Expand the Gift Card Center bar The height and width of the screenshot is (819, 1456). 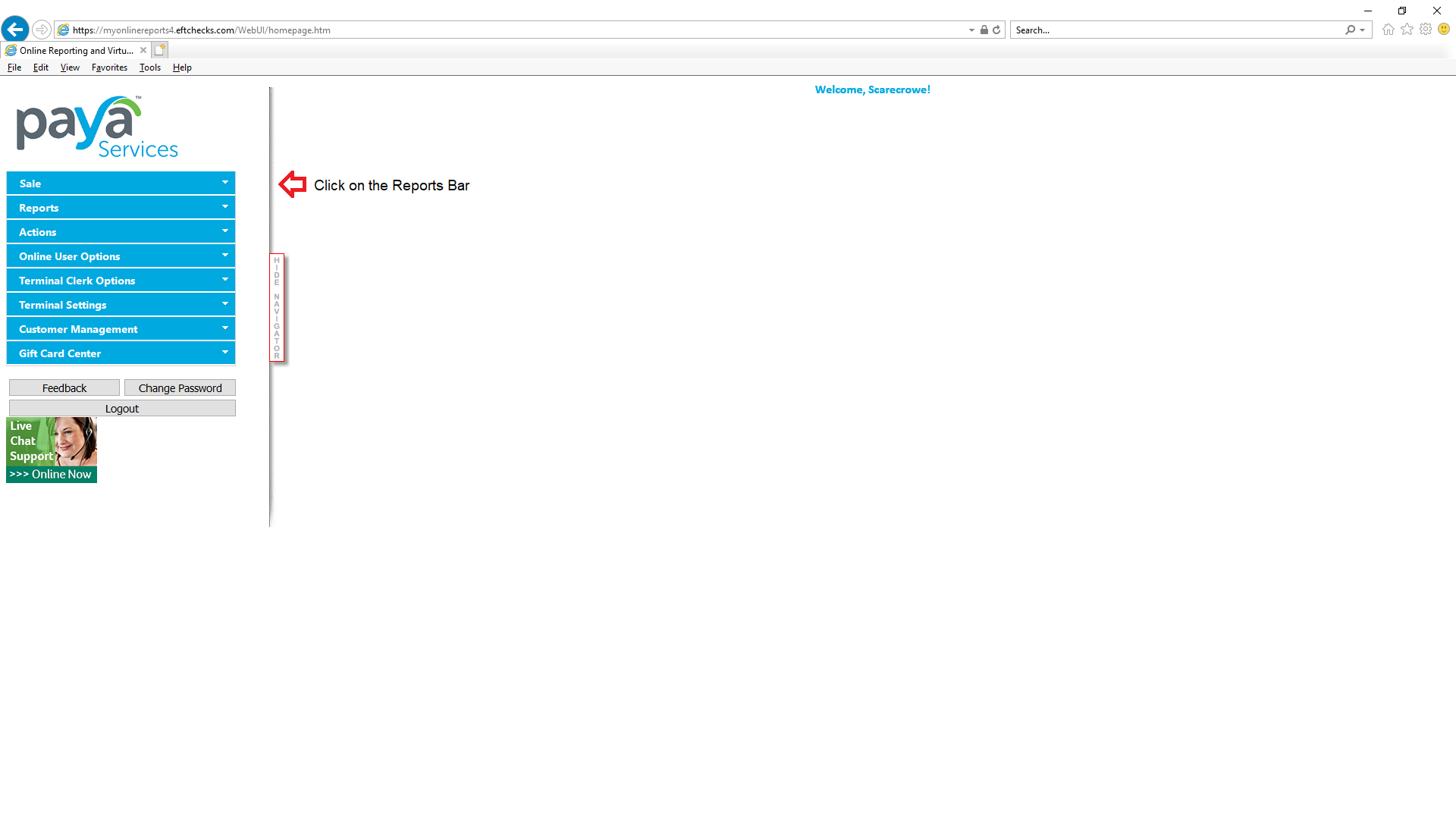(121, 353)
